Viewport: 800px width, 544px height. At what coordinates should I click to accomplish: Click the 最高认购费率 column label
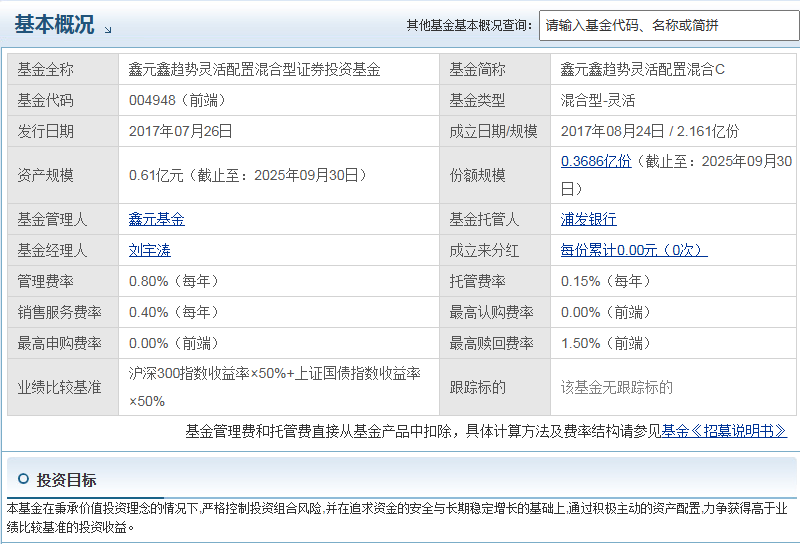pos(492,313)
